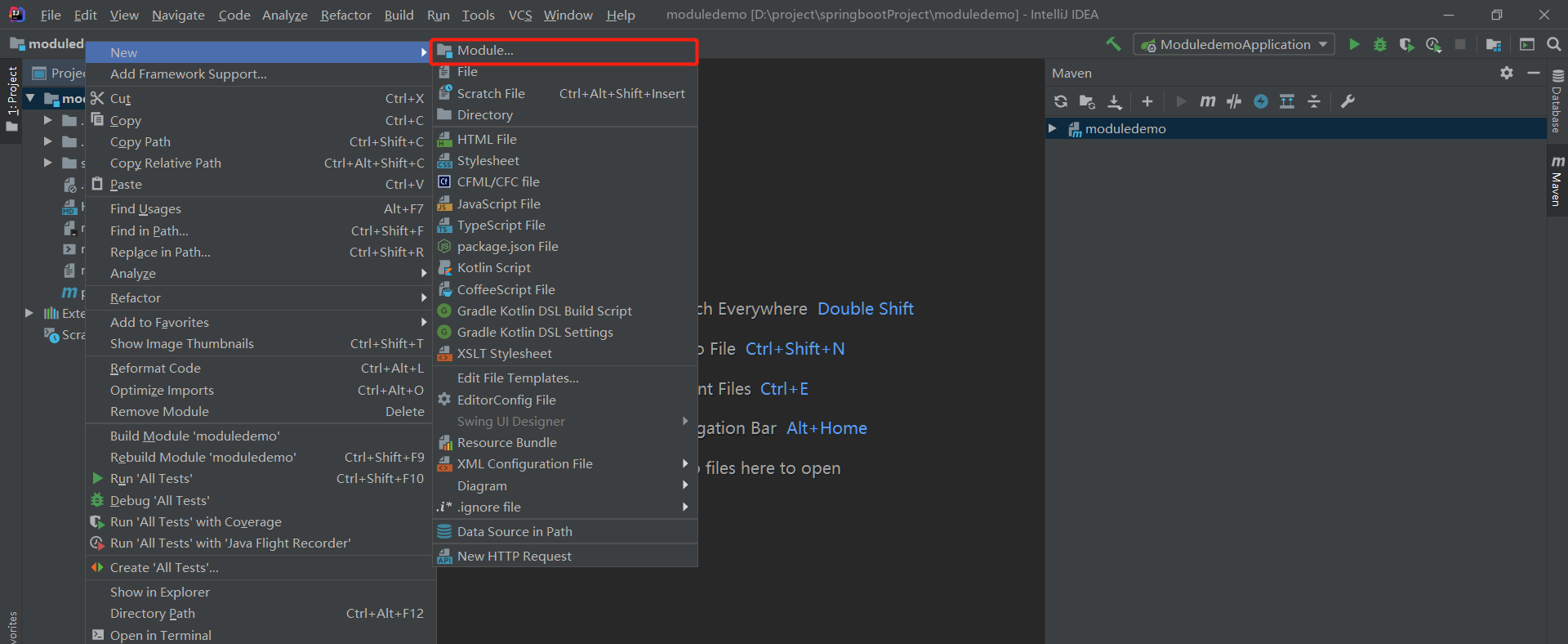The image size is (1568, 644).
Task: Expand XML Configuration File submenu
Action: [x=565, y=463]
